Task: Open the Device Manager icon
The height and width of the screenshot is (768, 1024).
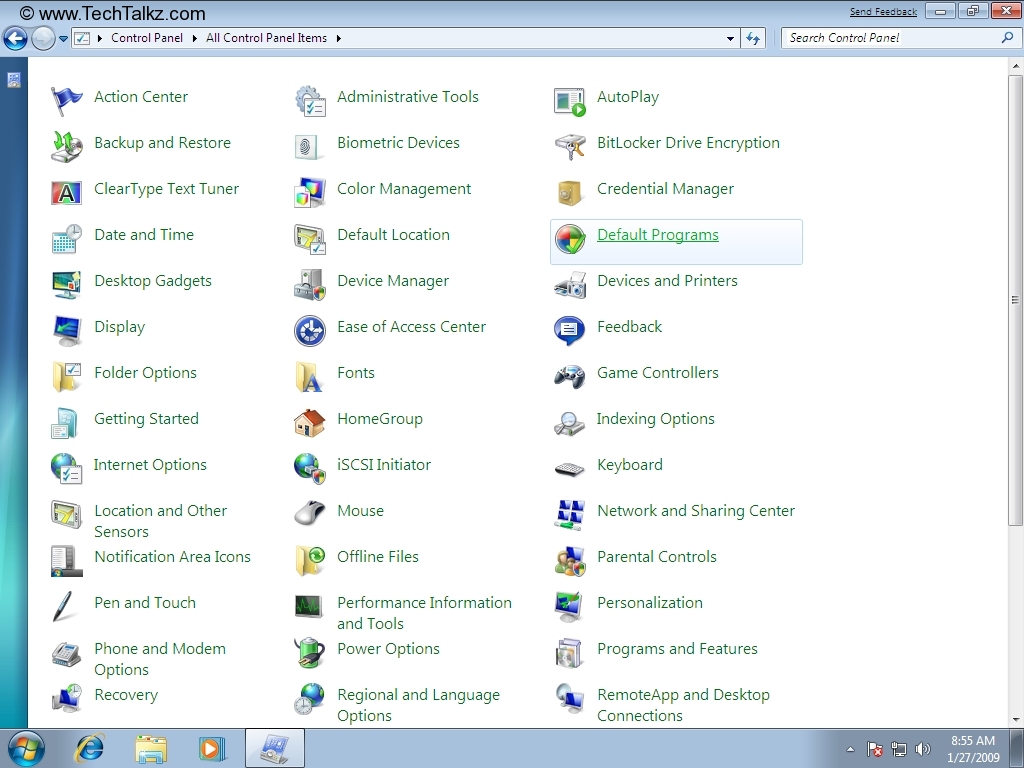Action: point(310,284)
